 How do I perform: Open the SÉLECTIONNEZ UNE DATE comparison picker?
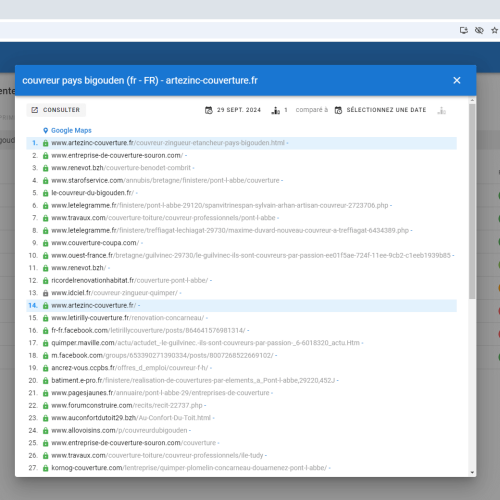tap(381, 110)
